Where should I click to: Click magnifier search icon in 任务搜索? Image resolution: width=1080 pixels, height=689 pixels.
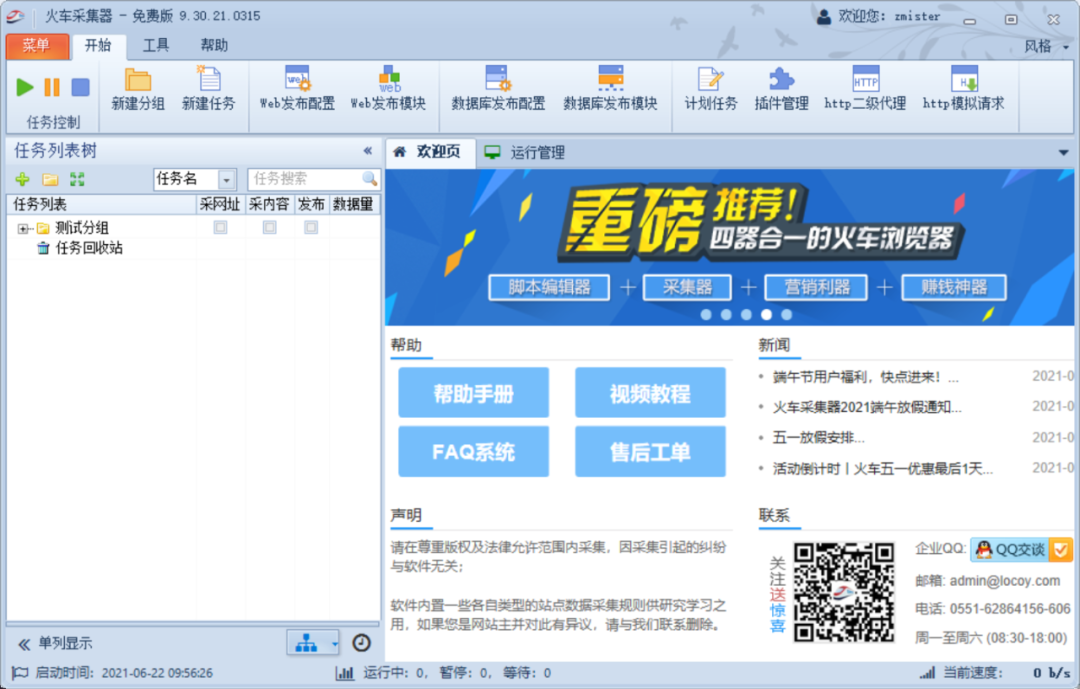point(370,178)
